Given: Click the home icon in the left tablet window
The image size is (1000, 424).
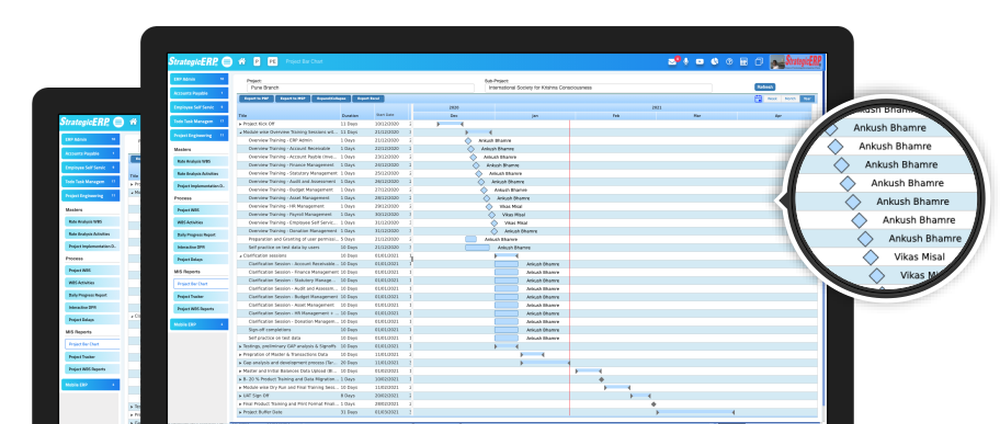Looking at the screenshot, I should pyautogui.click(x=133, y=121).
